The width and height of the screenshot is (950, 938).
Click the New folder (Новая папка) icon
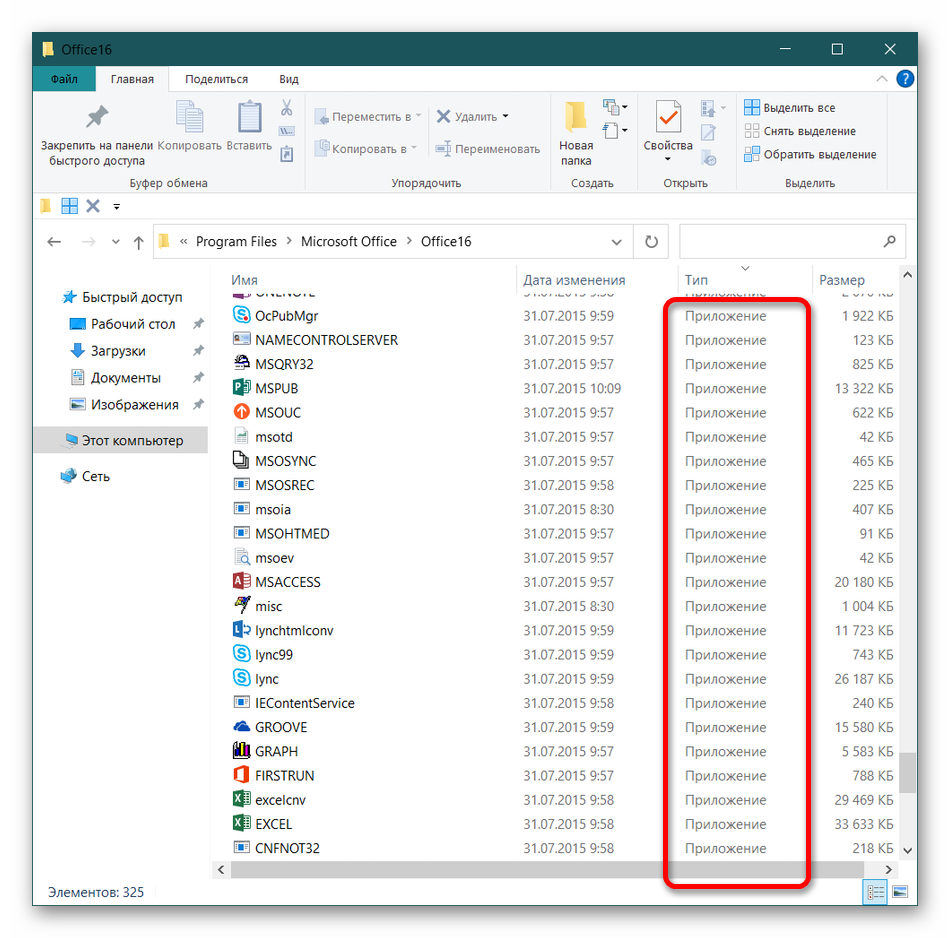[x=576, y=118]
